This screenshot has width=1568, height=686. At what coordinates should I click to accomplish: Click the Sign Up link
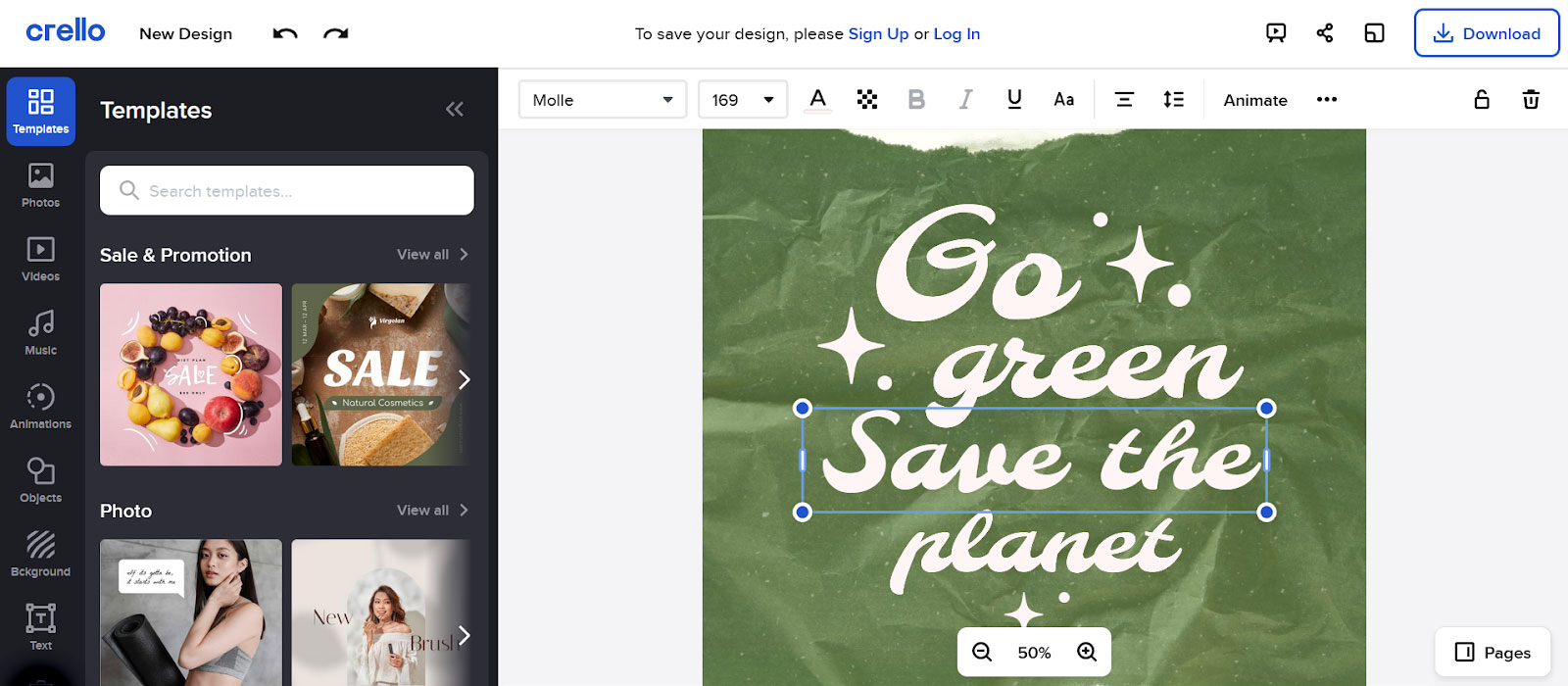878,33
